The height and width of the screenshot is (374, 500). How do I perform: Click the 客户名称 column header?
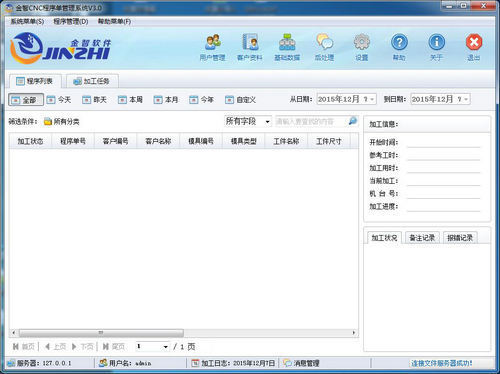[x=158, y=141]
